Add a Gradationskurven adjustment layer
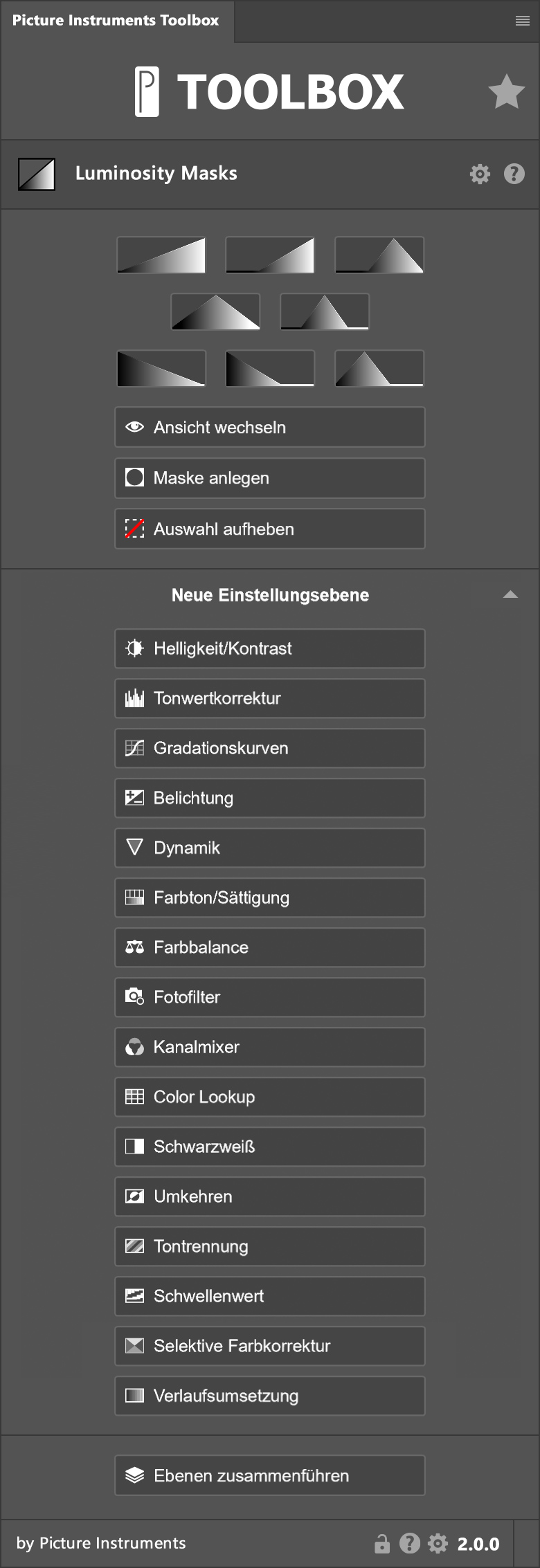The width and height of the screenshot is (540, 1568). (269, 748)
